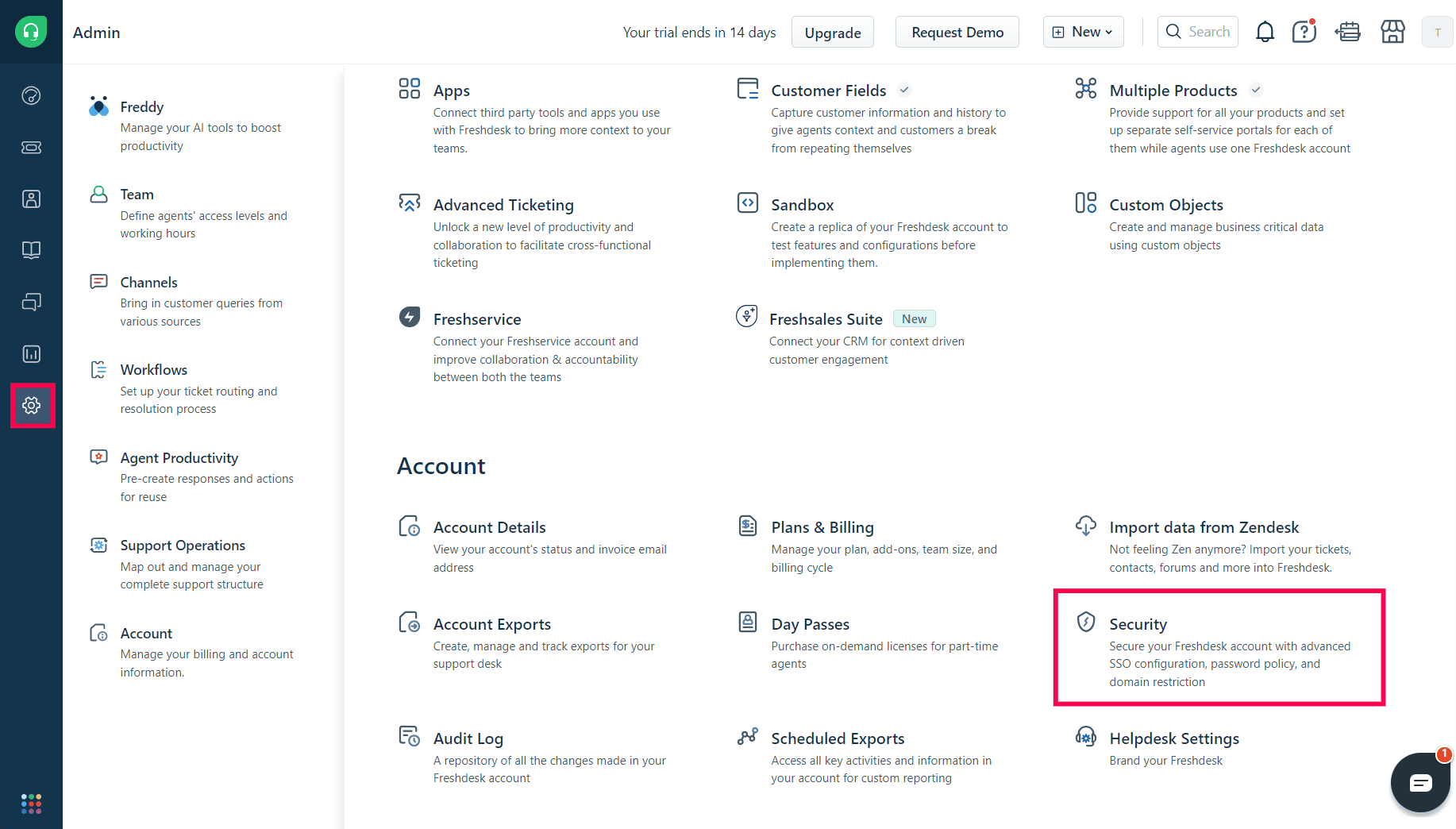The width and height of the screenshot is (1456, 829).
Task: Click the profile avatar labeled T
Action: (x=1437, y=32)
